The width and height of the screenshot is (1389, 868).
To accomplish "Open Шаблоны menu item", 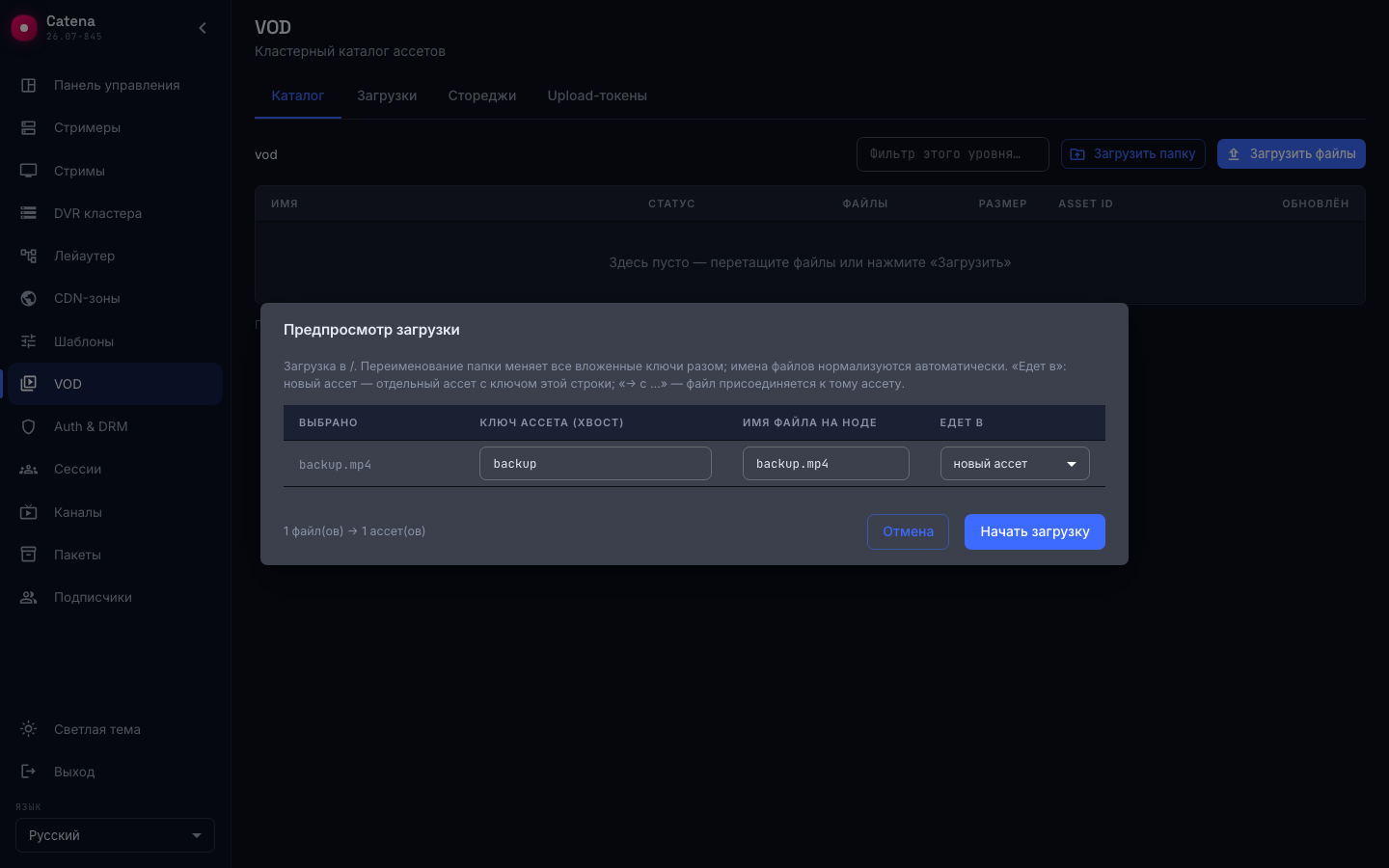I will (x=116, y=341).
